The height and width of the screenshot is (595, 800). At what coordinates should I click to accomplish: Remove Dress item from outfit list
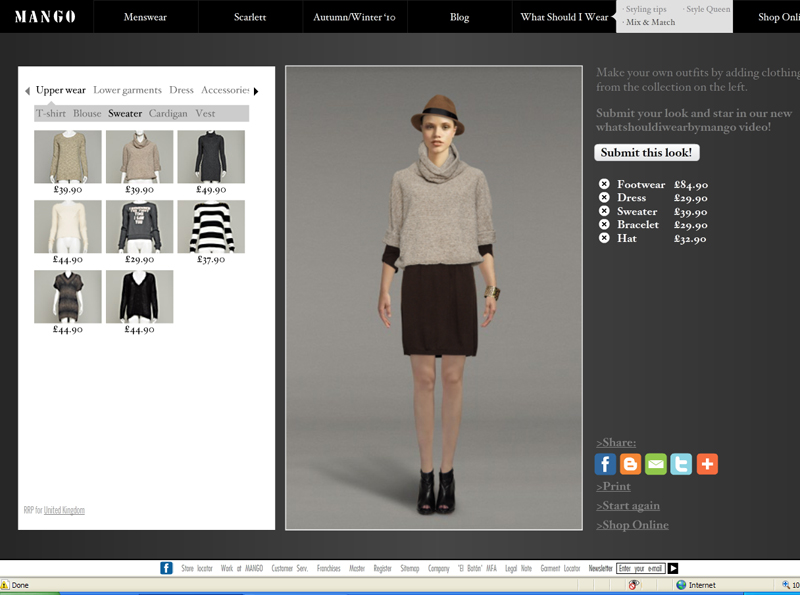coord(604,197)
